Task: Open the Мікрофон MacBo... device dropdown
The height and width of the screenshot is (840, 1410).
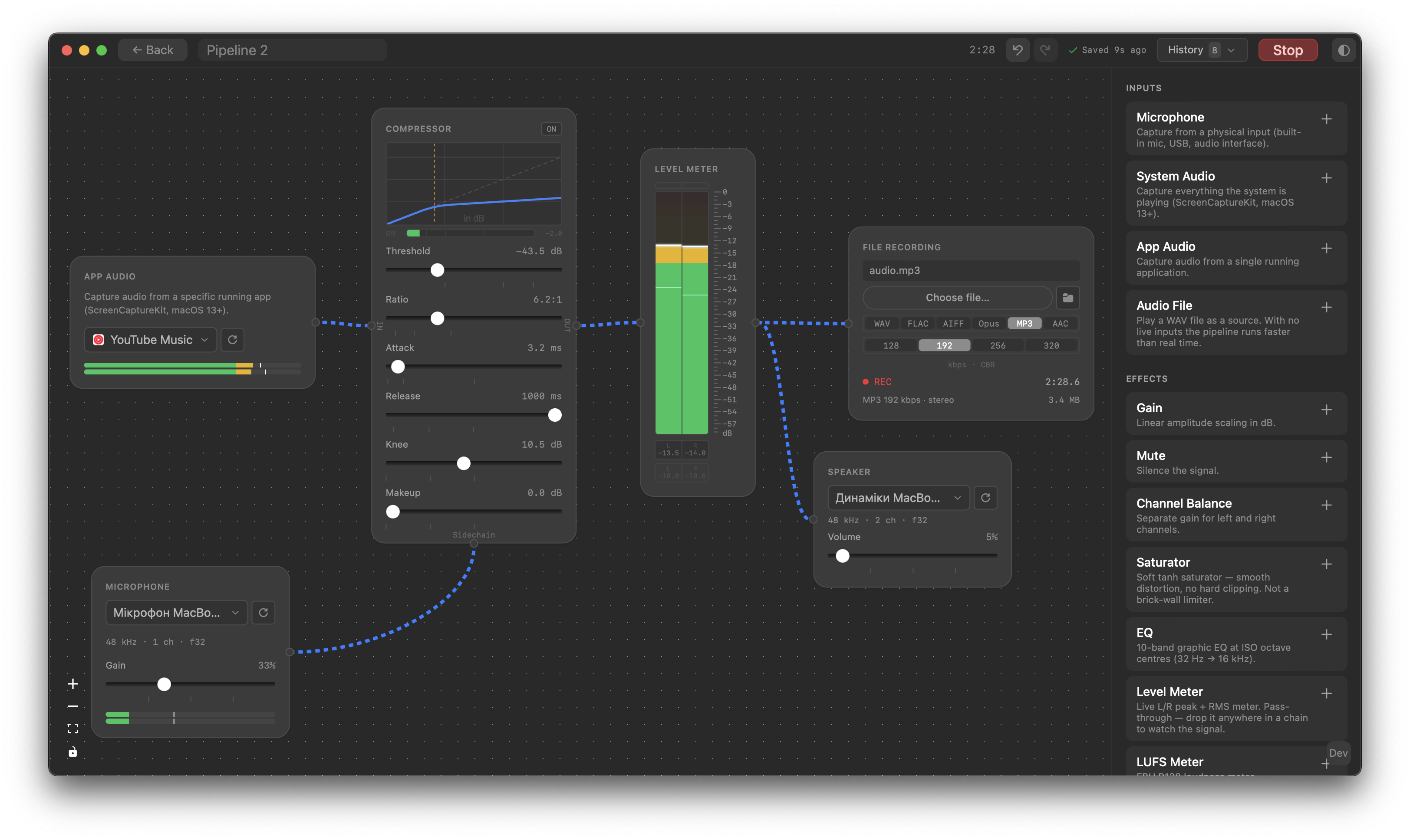Action: coord(176,613)
